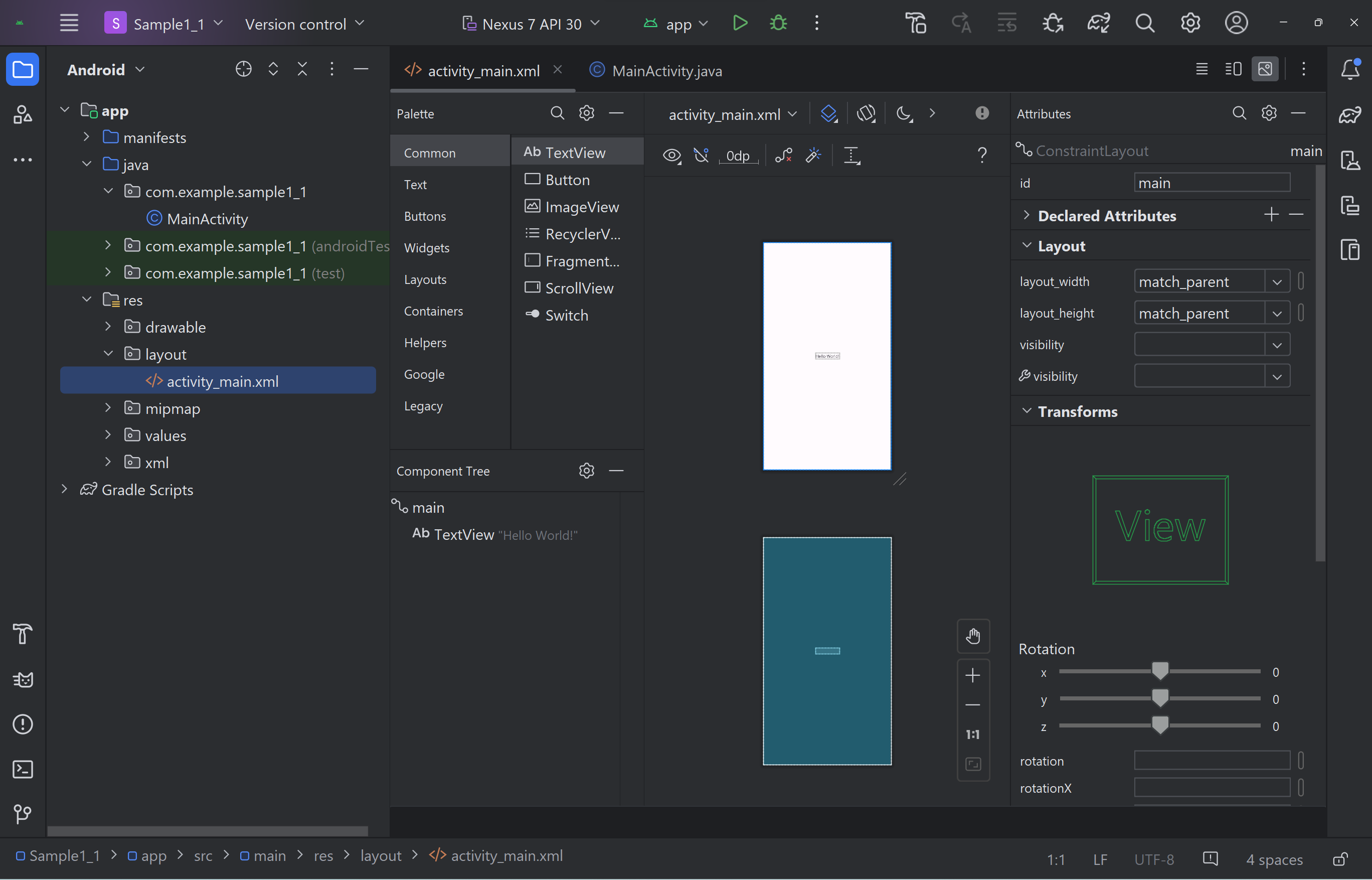The image size is (1372, 880).
Task: Open the Nexus 7 API 30 device dropdown
Action: 531,24
